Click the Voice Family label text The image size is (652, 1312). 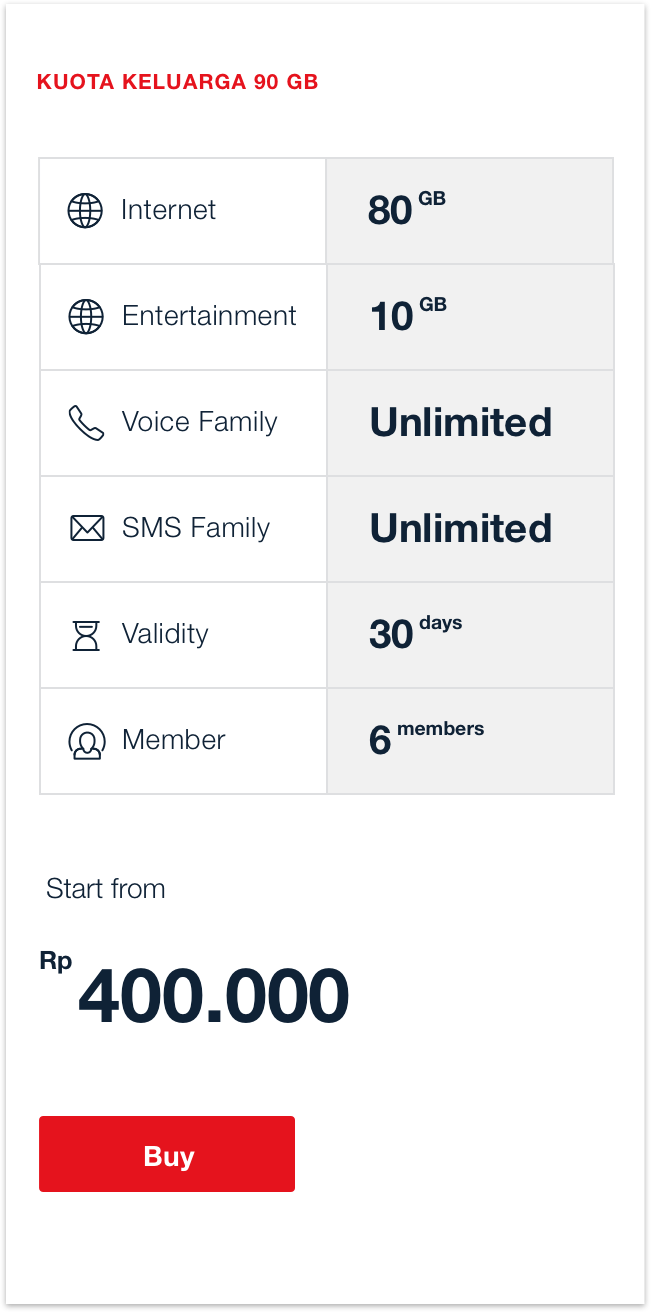[199, 422]
